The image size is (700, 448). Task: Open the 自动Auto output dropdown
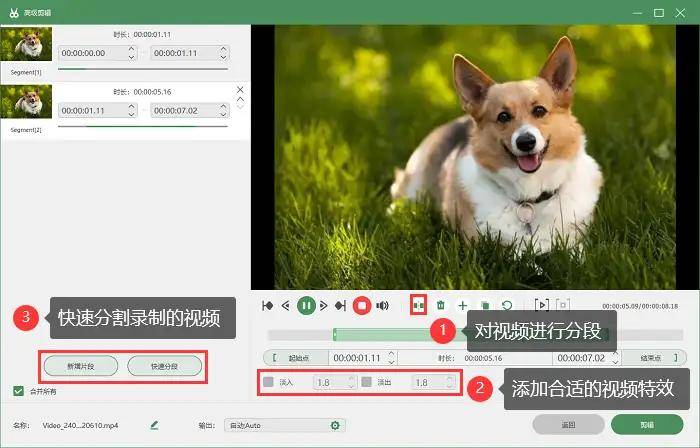click(x=284, y=425)
